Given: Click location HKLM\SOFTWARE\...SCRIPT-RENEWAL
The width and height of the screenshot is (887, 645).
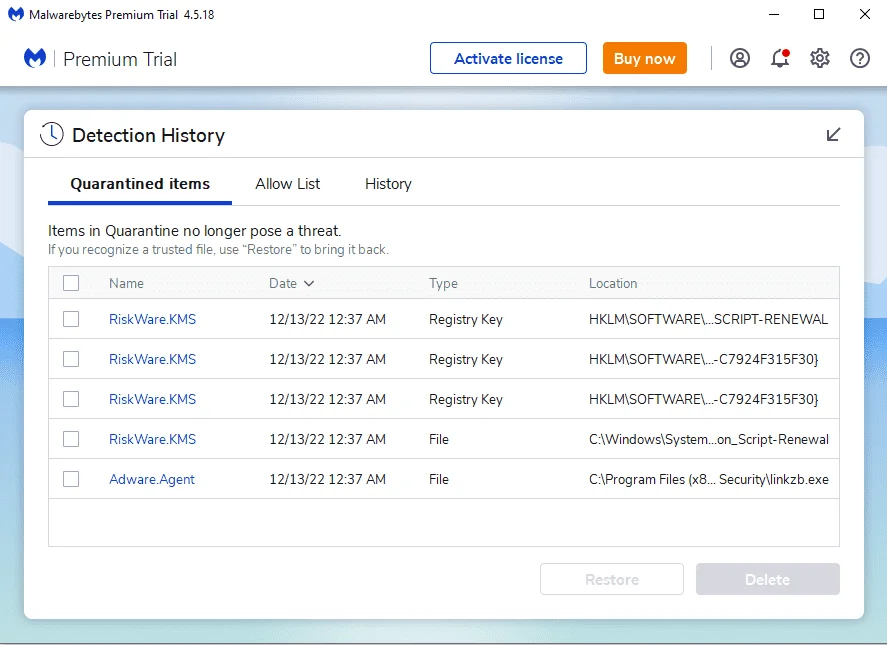Looking at the screenshot, I should point(708,319).
